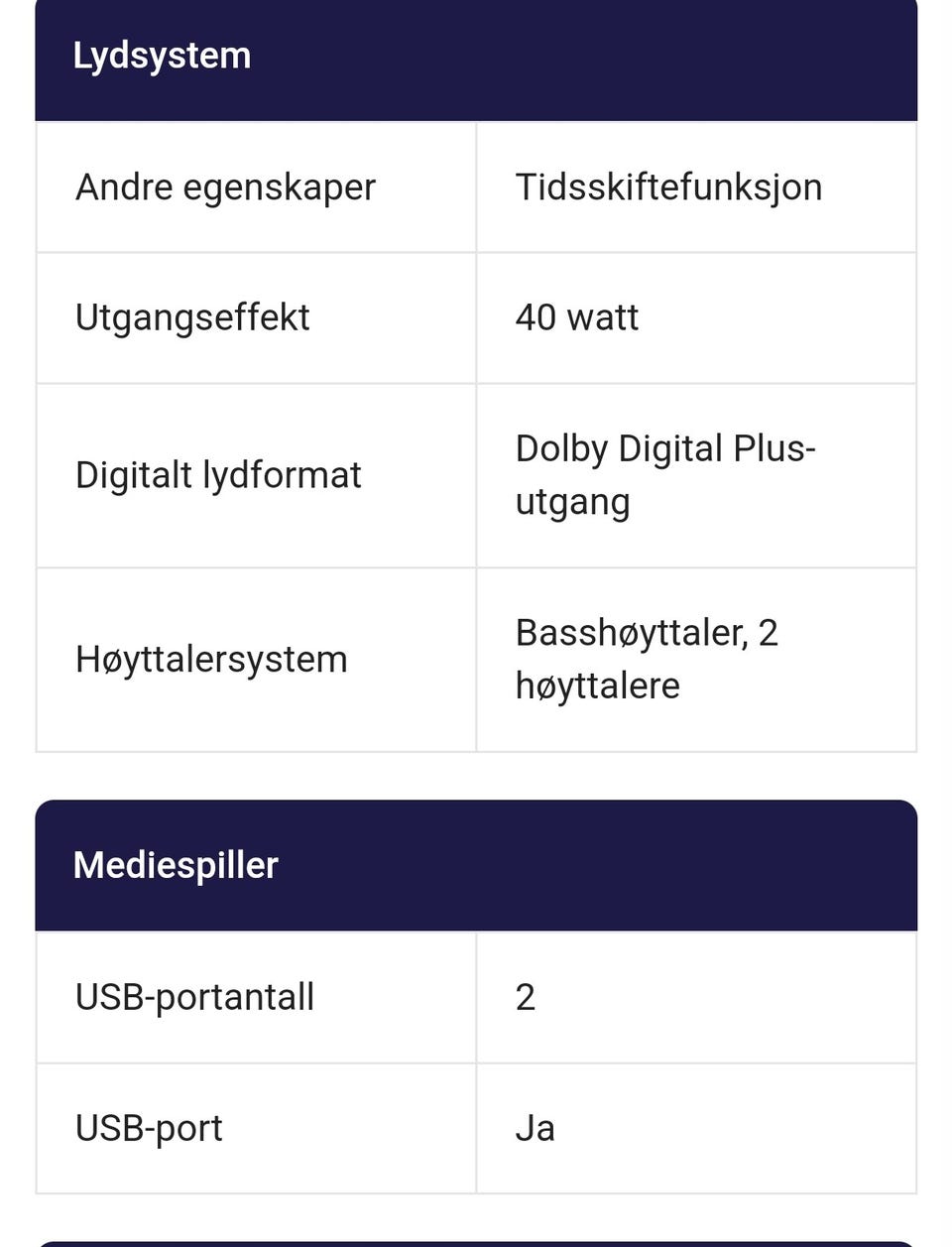Click the Basshøyttaler, 2 høyttalere value
Viewport: 952px width, 1247px height.
(x=647, y=659)
